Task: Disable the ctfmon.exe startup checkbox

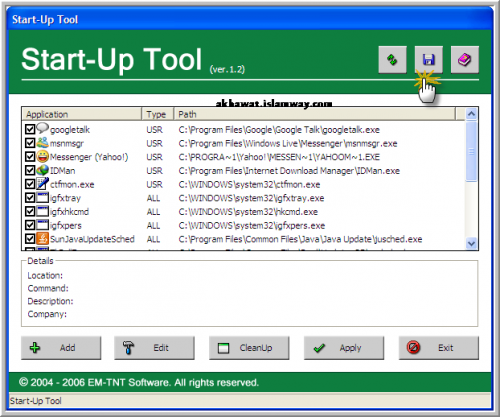Action: (30, 184)
